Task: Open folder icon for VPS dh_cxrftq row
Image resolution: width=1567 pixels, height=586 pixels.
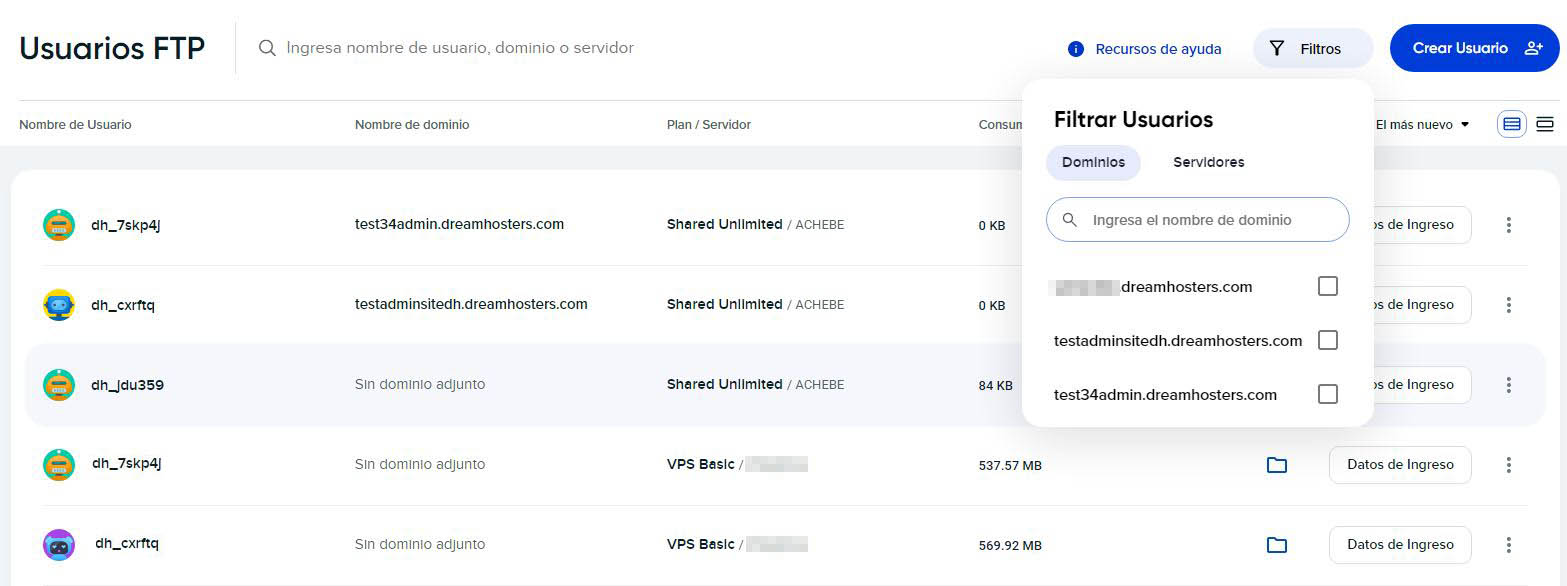Action: [1276, 545]
